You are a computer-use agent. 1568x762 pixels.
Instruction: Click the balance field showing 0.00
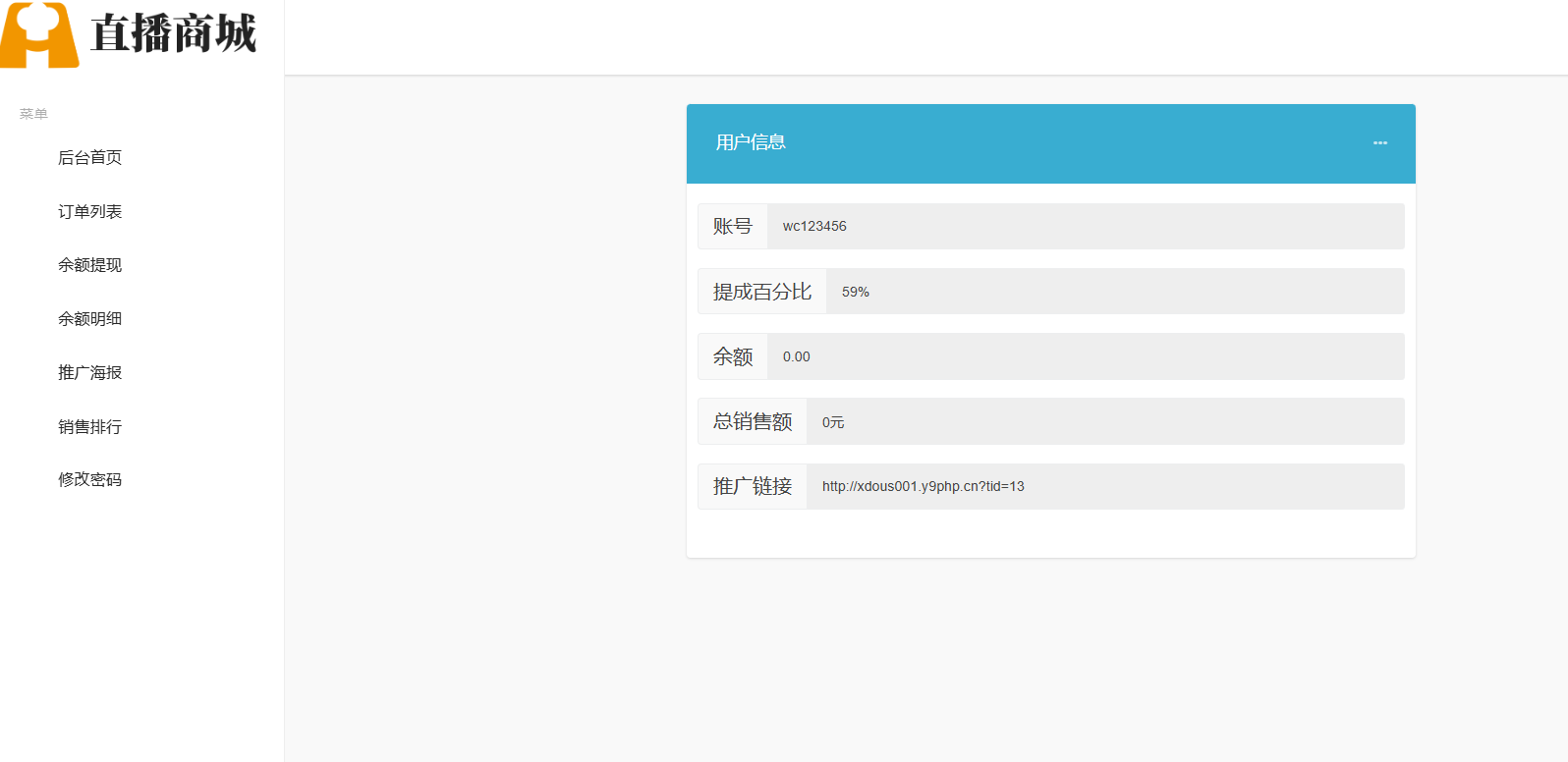(x=1085, y=357)
